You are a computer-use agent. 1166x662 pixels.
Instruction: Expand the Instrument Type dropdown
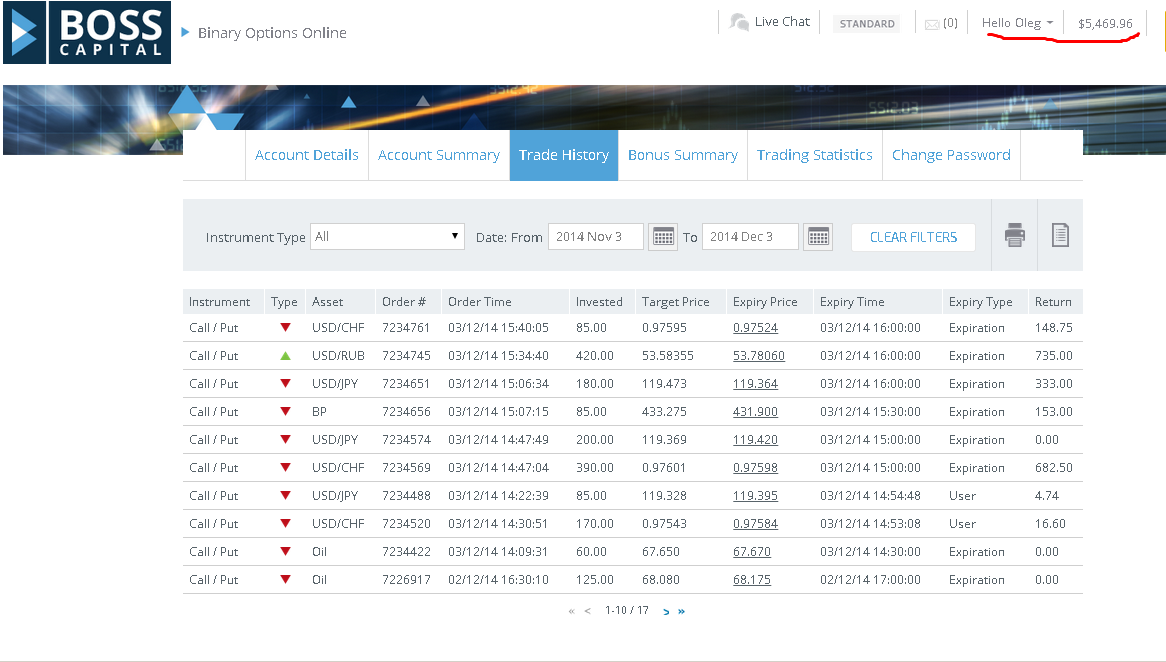[x=387, y=237]
